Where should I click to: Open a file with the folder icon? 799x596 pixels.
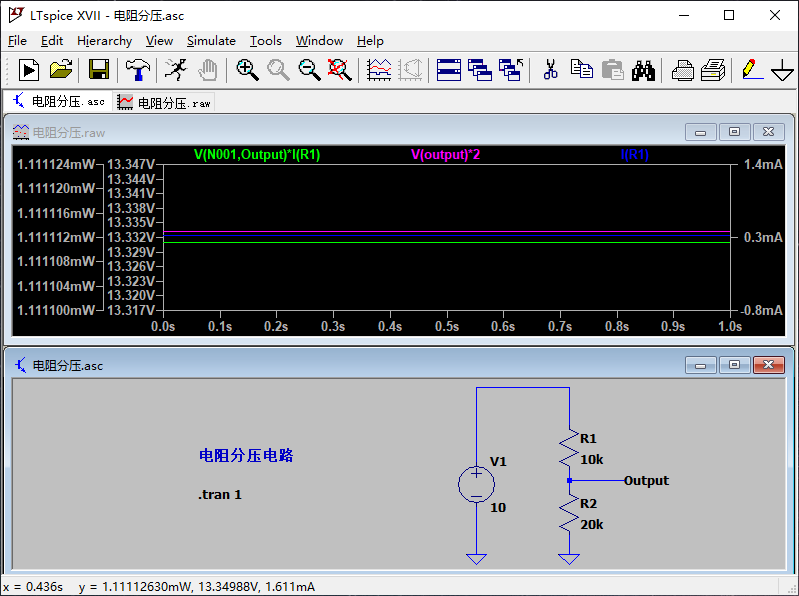tap(61, 69)
